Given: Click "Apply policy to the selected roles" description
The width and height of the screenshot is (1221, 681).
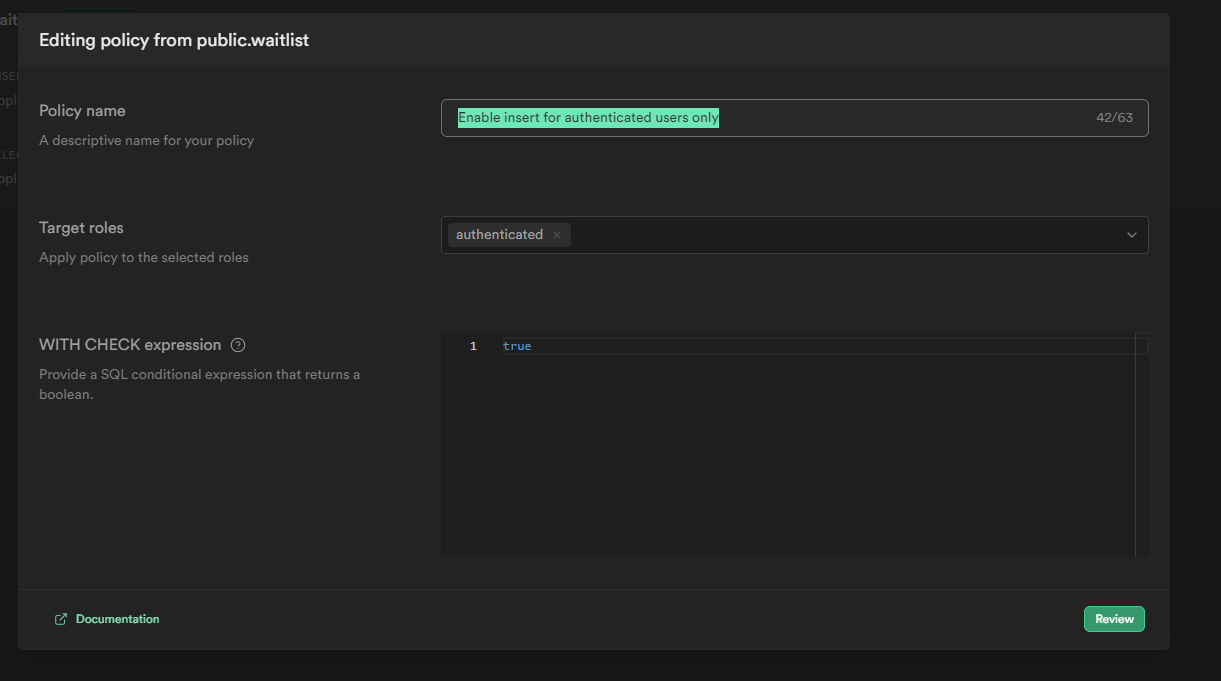Looking at the screenshot, I should [x=144, y=257].
